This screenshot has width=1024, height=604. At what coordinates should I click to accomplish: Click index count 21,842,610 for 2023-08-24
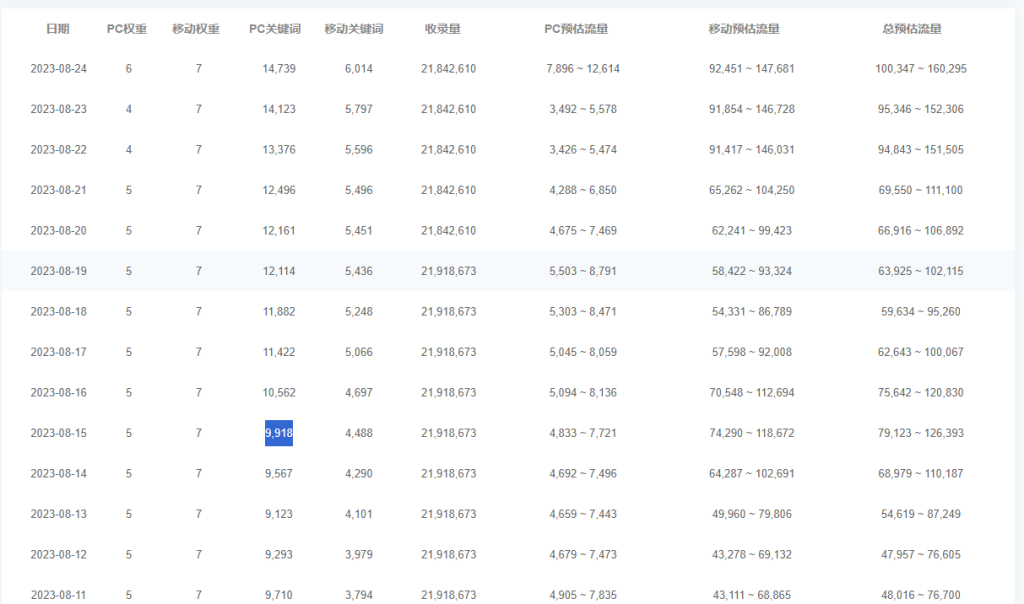click(x=449, y=69)
